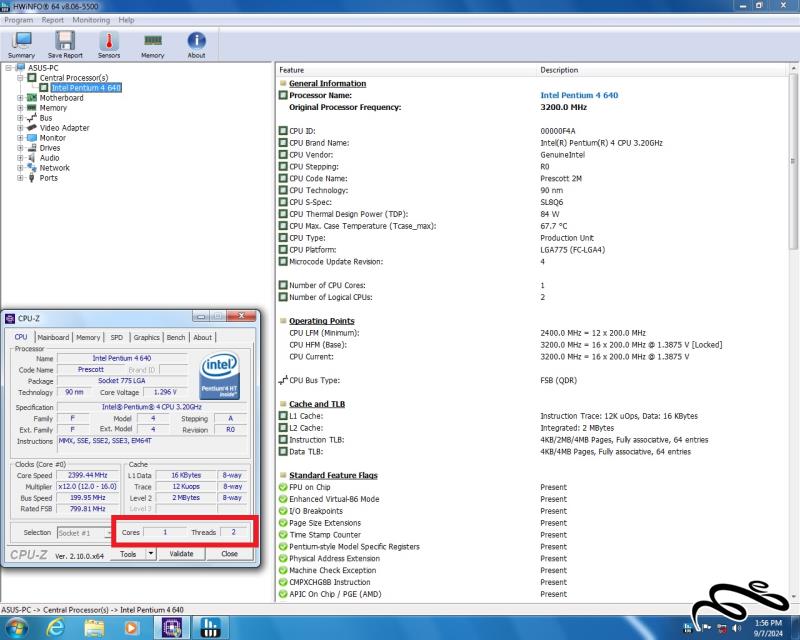Open the Tools dropdown arrow in CPU-Z
This screenshot has width=800, height=640.
(151, 553)
